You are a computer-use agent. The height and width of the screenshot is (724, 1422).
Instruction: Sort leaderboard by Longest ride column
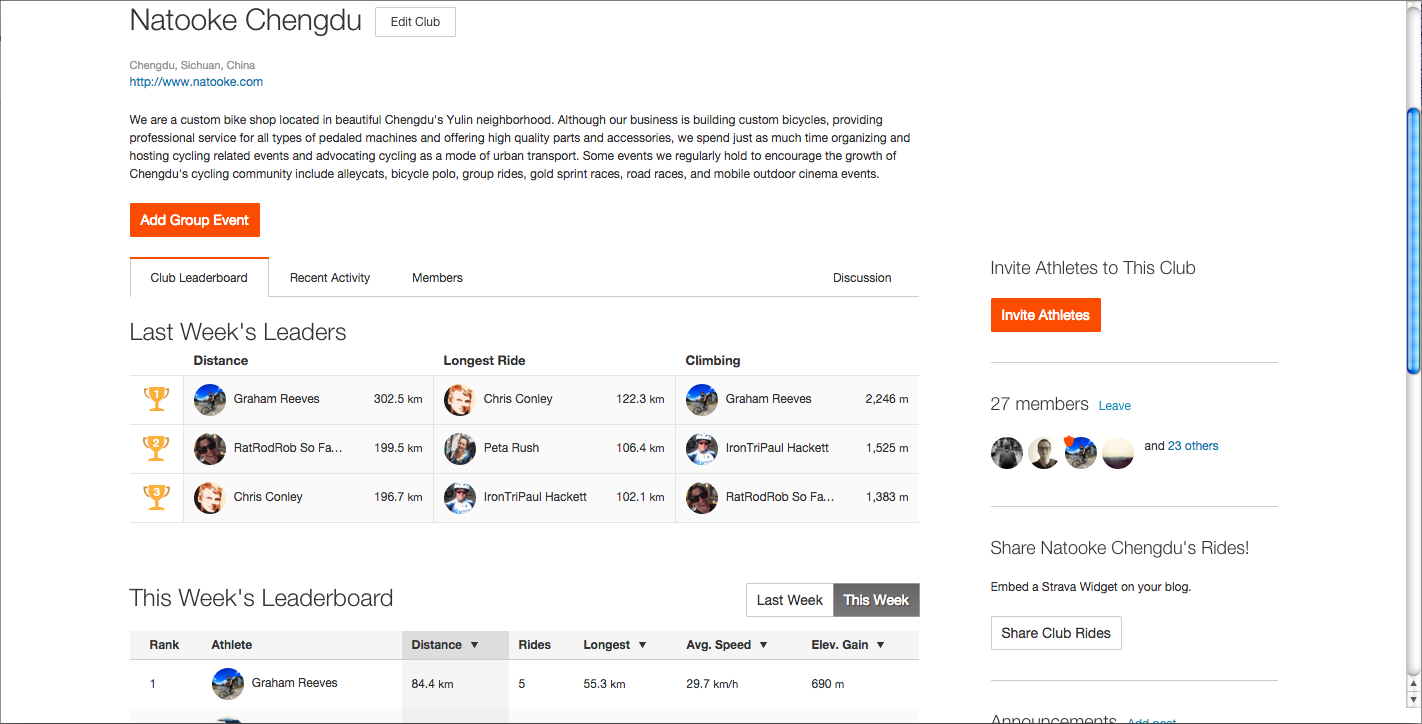click(615, 645)
